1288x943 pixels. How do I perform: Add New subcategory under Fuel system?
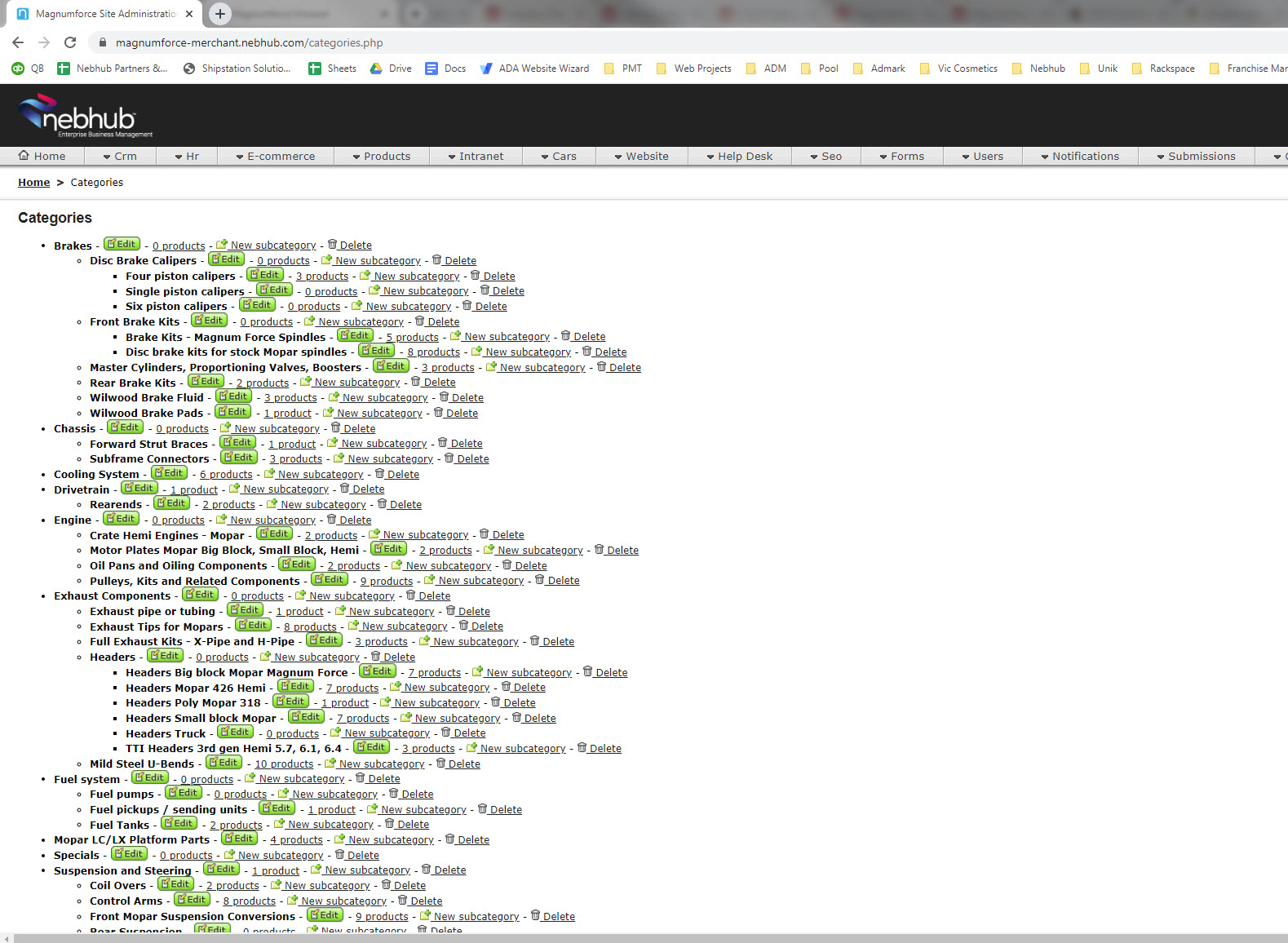click(294, 779)
